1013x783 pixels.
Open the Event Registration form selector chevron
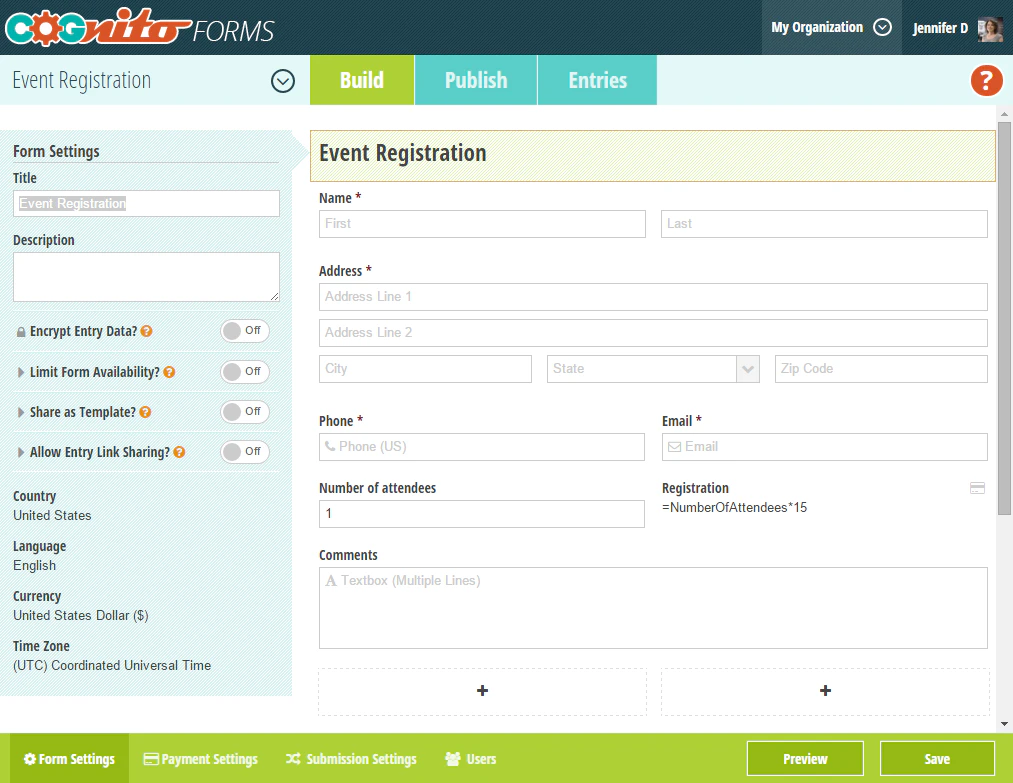point(283,81)
